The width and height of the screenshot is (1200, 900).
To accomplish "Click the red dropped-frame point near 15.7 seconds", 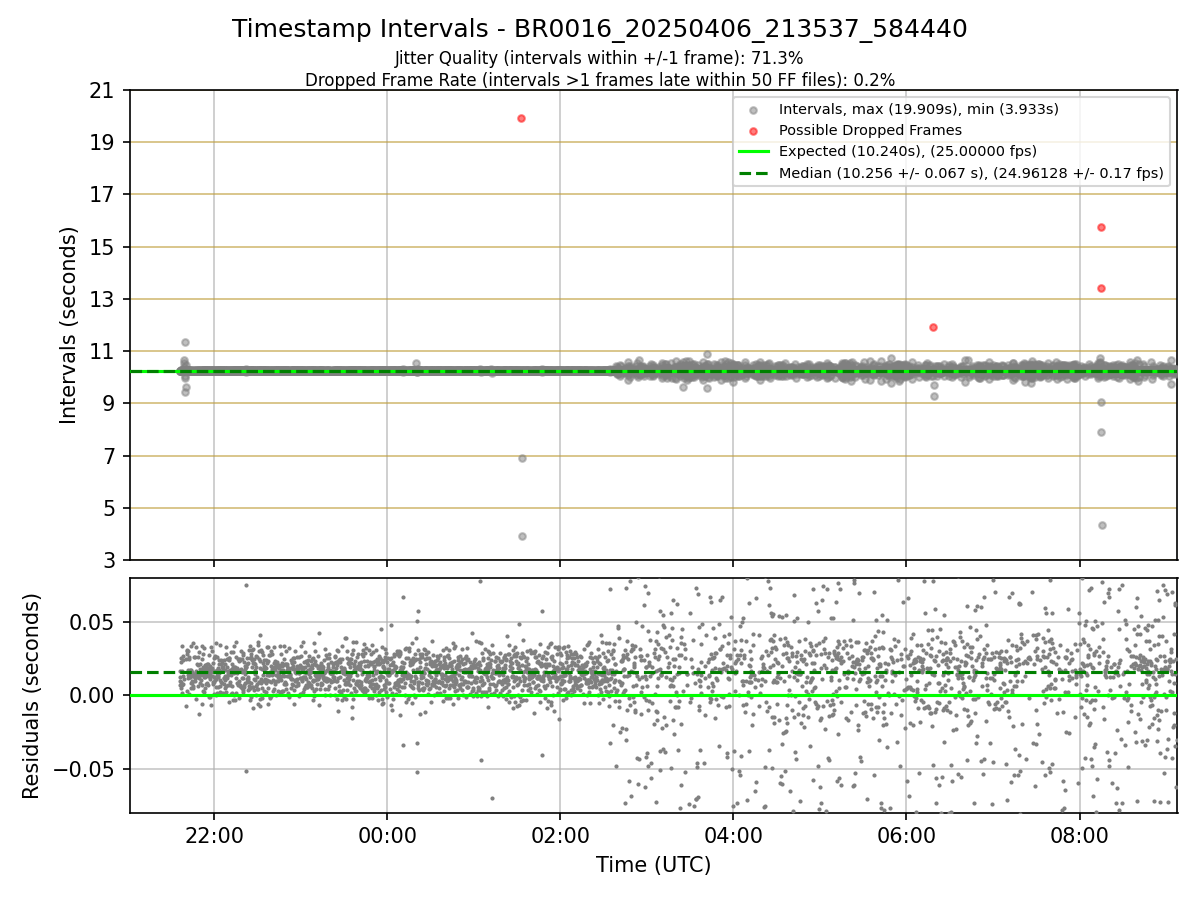I will 1101,227.
